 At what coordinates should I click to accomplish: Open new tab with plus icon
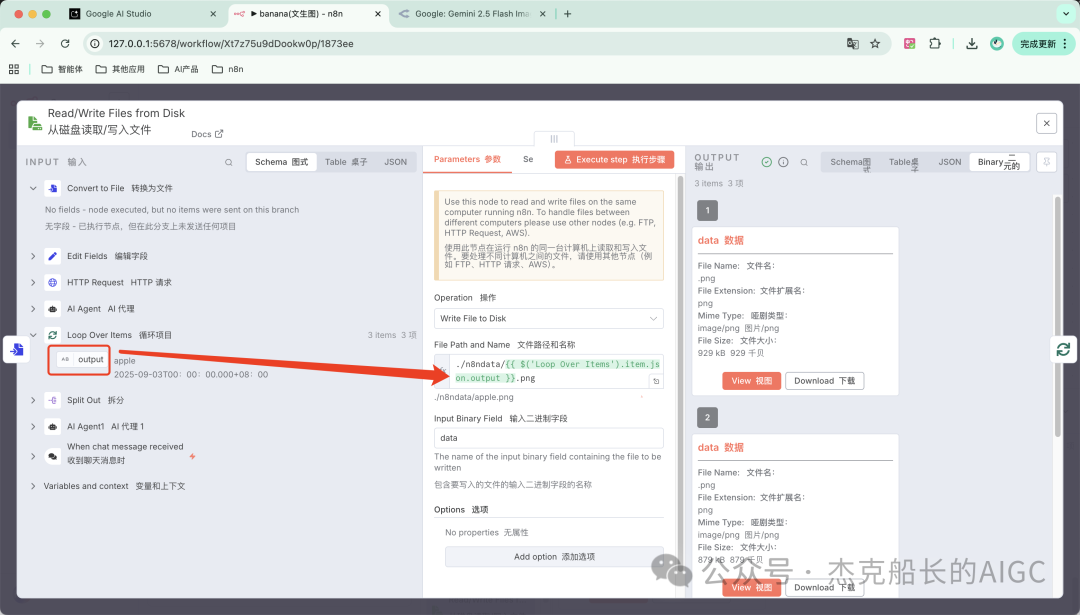(568, 14)
